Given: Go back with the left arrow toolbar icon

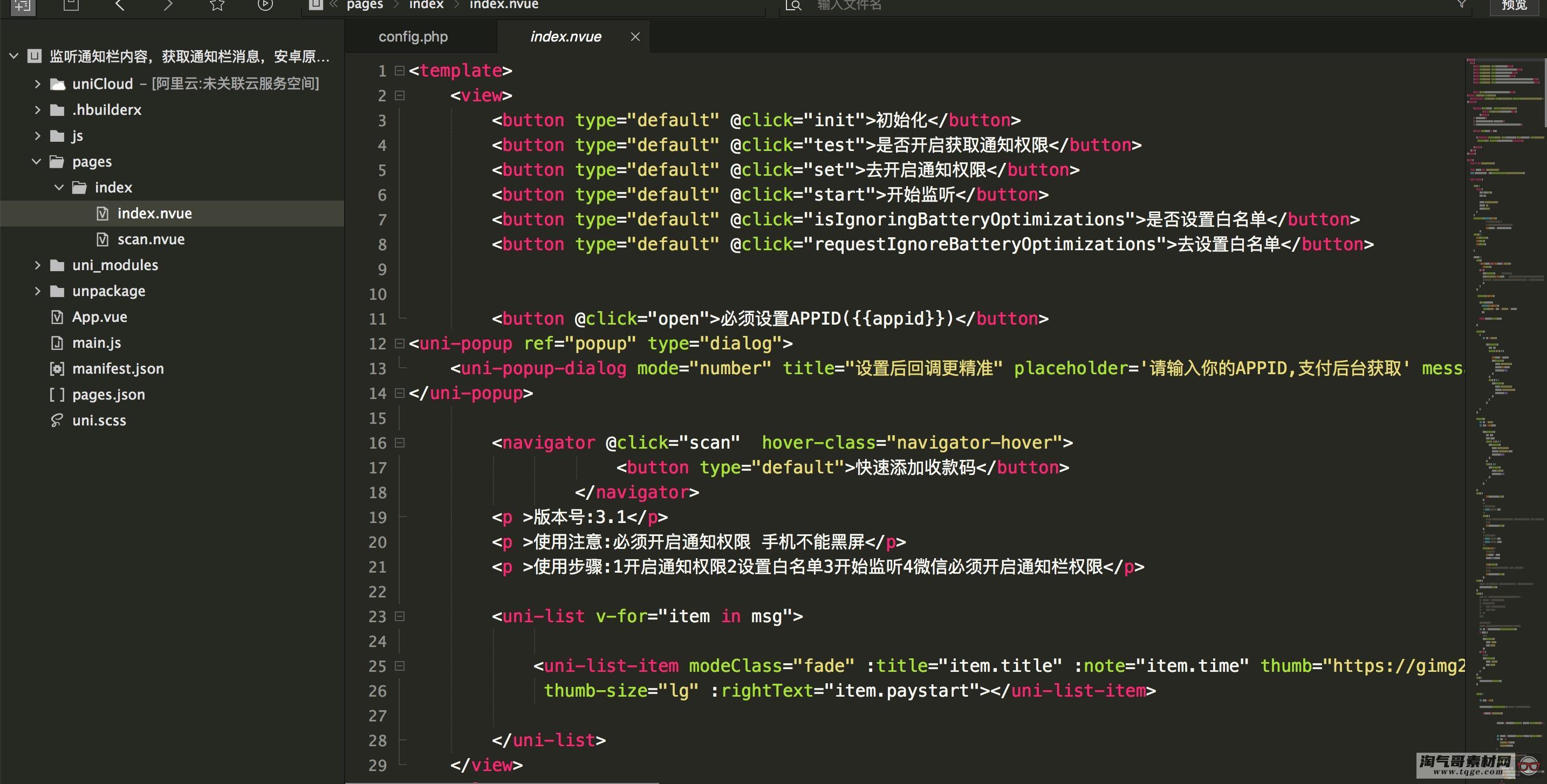Looking at the screenshot, I should click(120, 5).
